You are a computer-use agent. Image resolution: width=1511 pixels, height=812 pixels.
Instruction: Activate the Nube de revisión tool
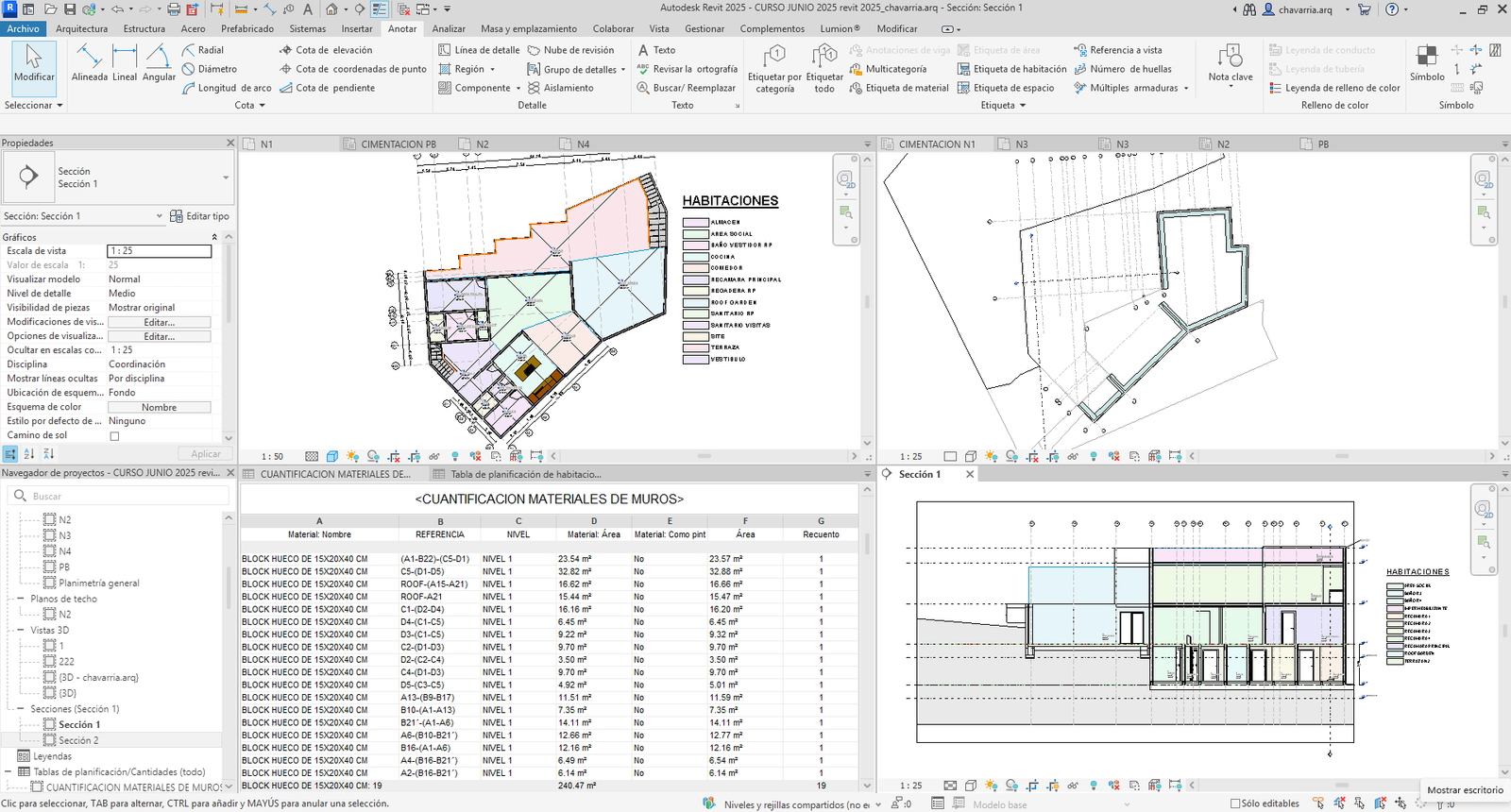570,50
